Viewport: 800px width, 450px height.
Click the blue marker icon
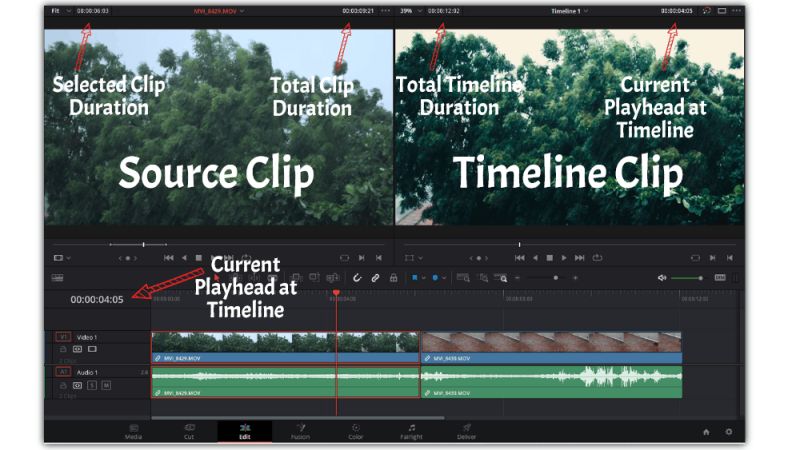click(435, 278)
